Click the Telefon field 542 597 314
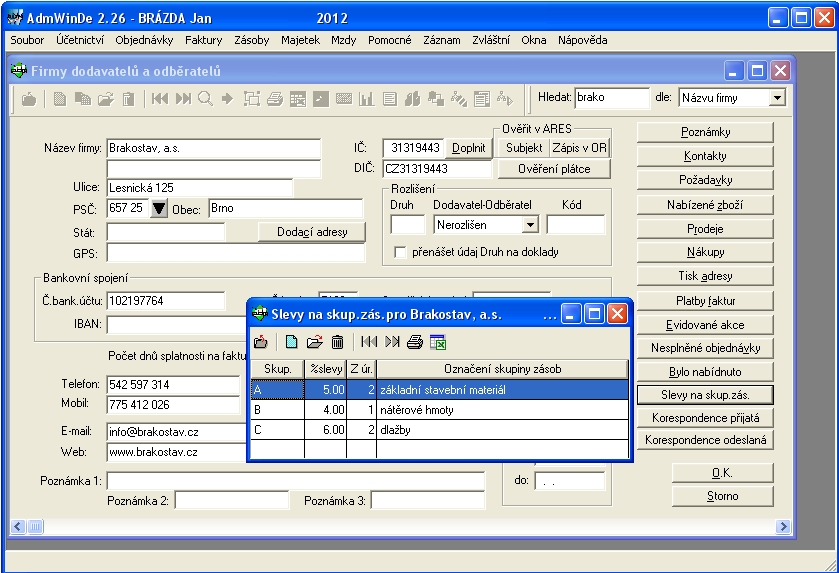Viewport: 839px width, 573px height. click(173, 385)
